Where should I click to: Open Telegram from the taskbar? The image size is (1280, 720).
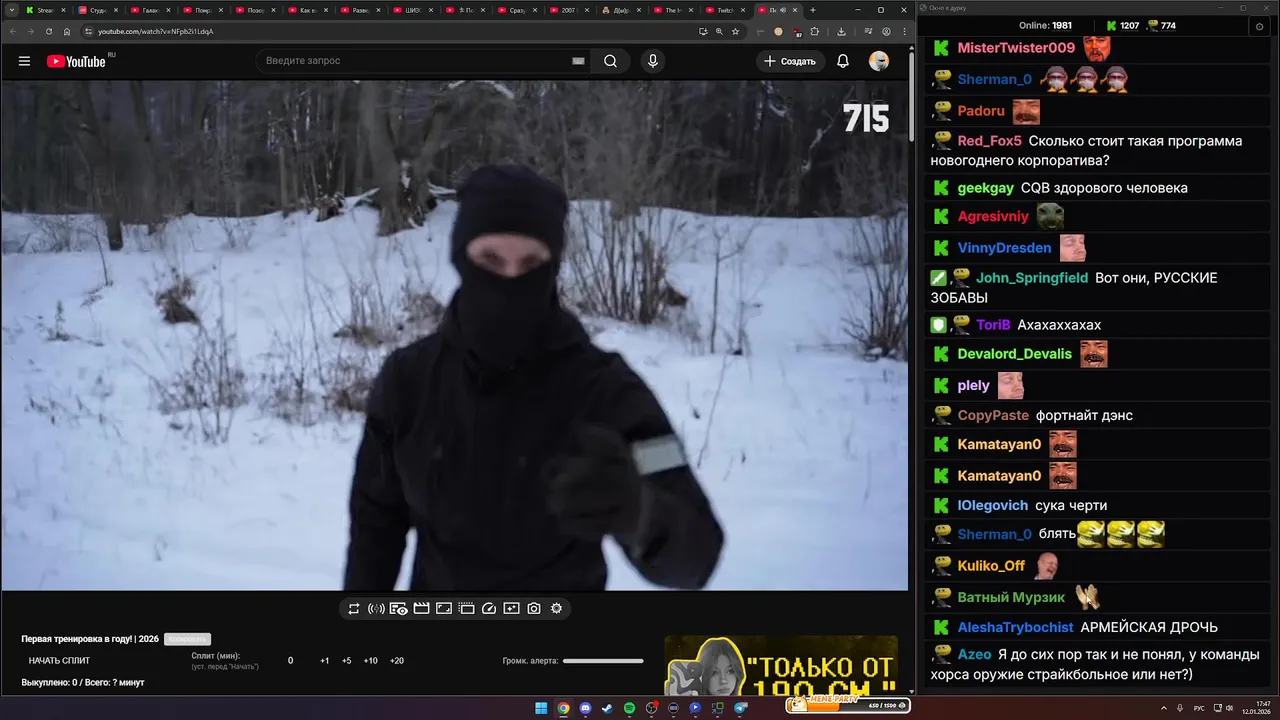click(x=741, y=708)
